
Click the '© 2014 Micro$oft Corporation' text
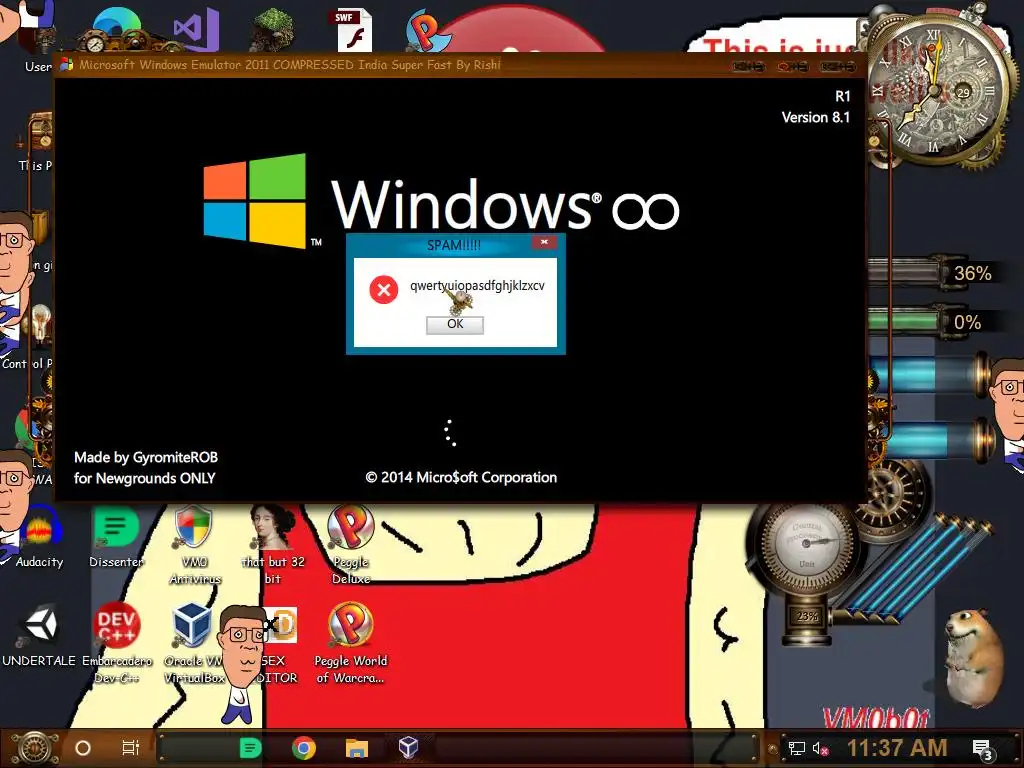(x=461, y=477)
